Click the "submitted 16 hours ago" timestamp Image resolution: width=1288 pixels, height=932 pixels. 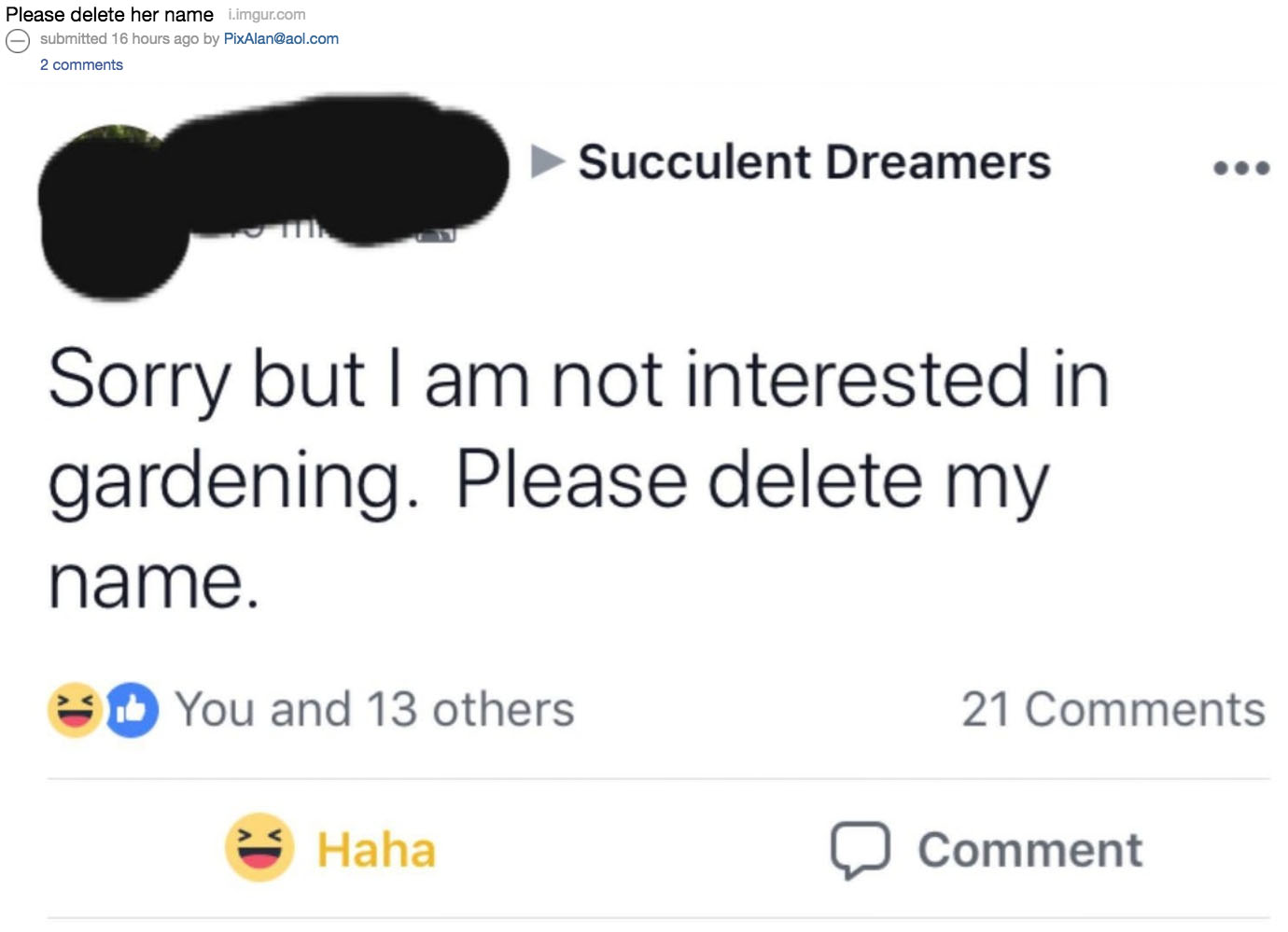119,39
